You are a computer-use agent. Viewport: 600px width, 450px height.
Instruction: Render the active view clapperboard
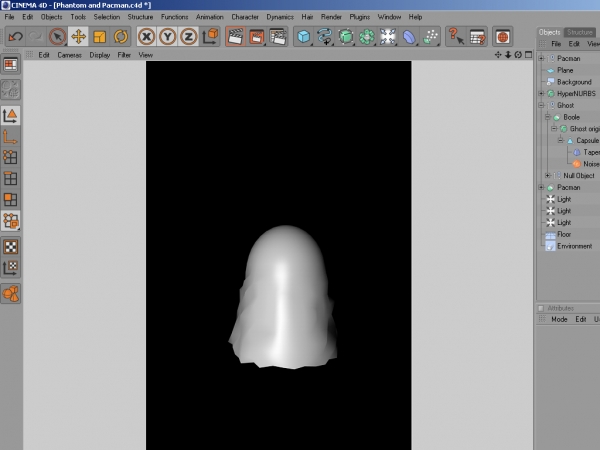click(235, 37)
